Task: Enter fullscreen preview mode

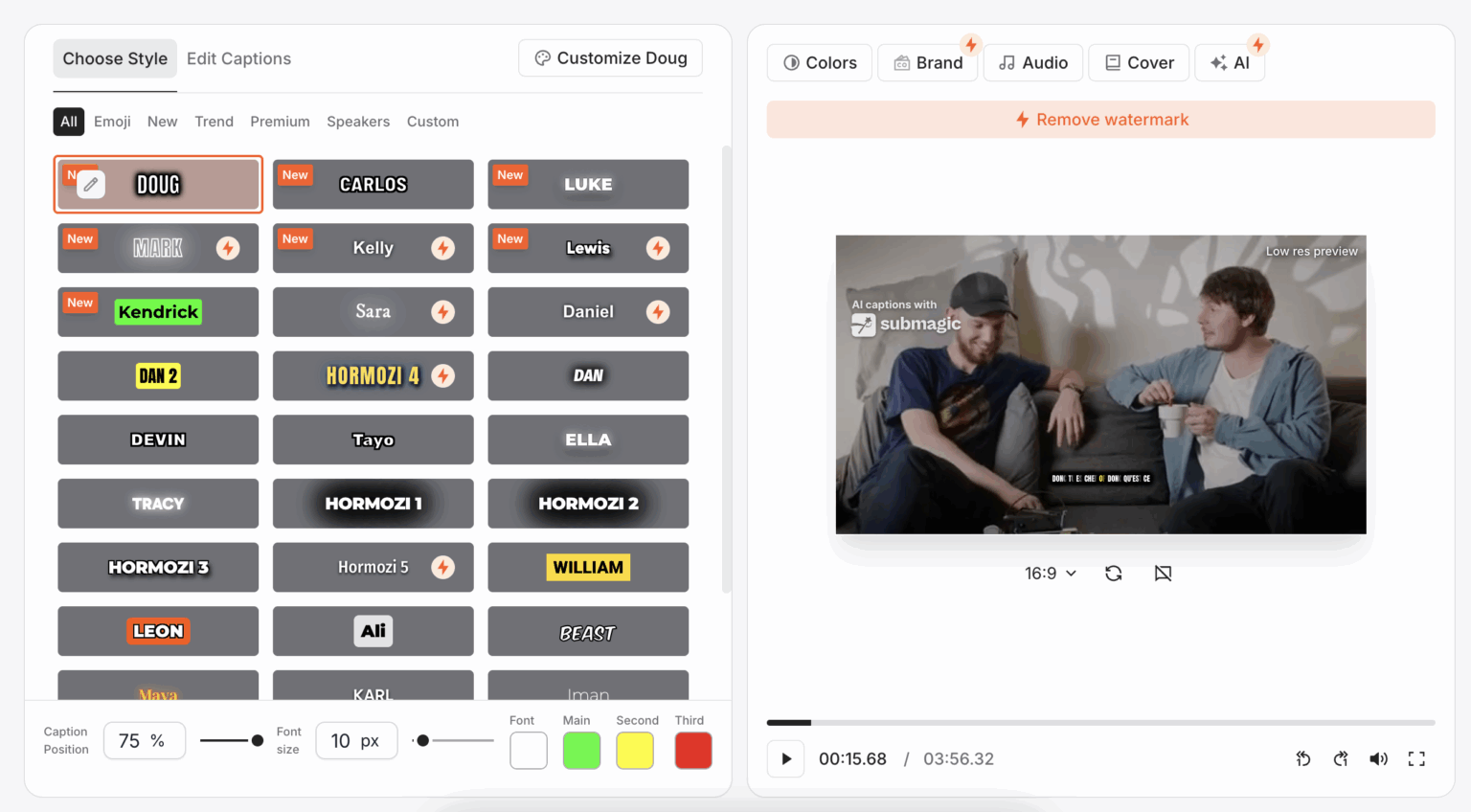Action: tap(1416, 759)
